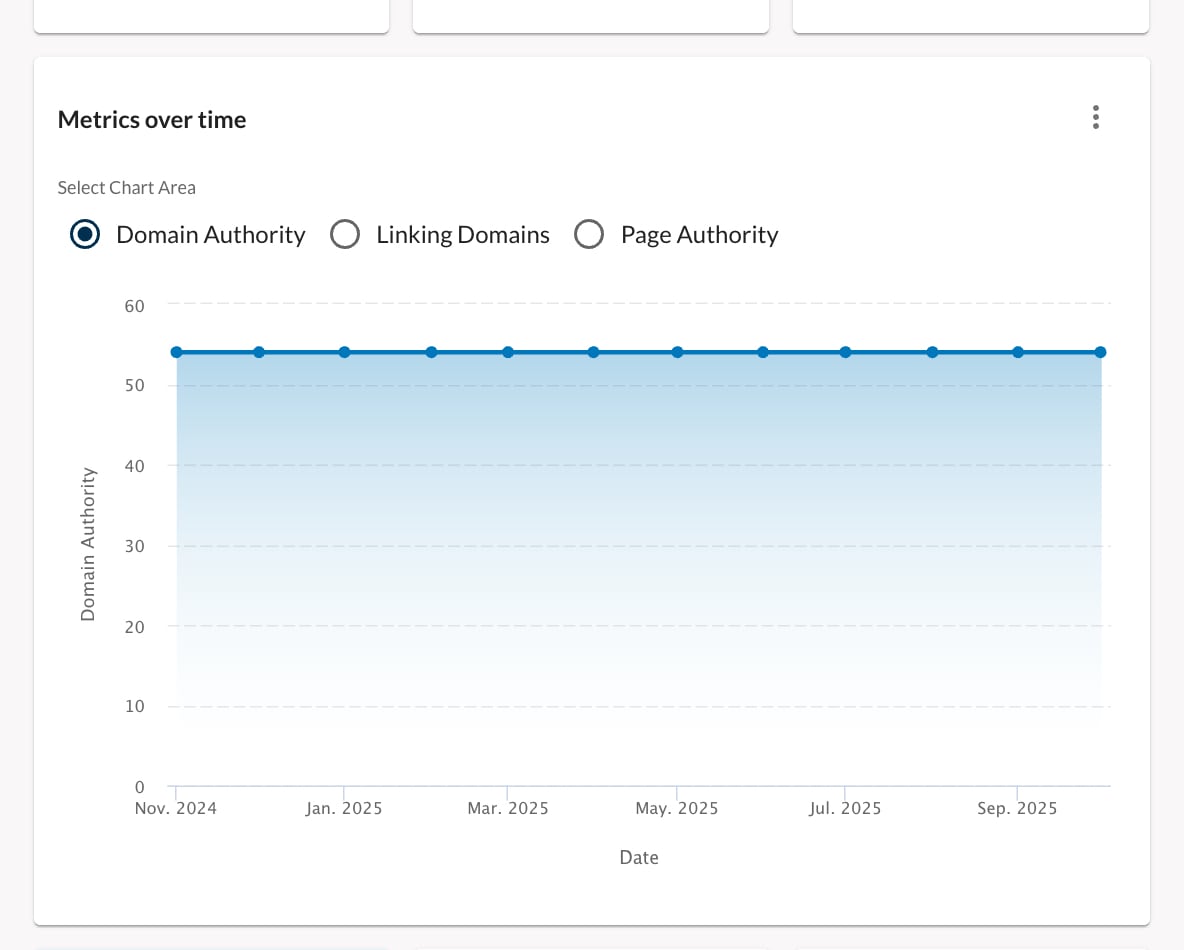
Task: Select the Page Authority radio button
Action: pos(589,234)
